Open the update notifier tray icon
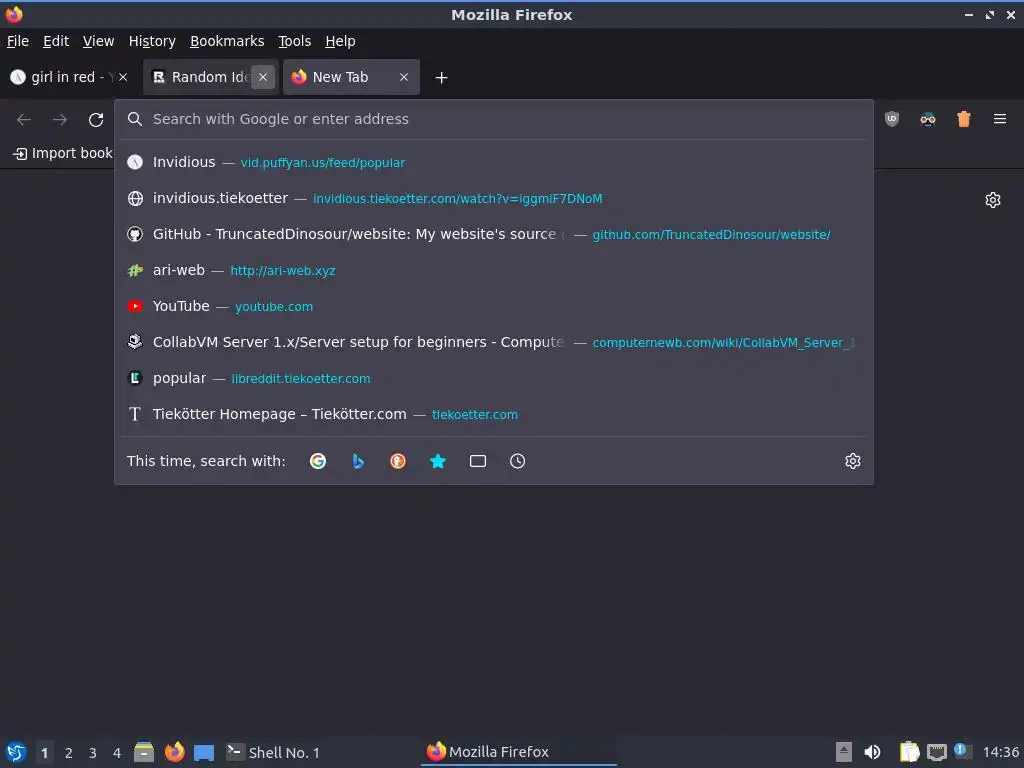1024x768 pixels. (962, 751)
